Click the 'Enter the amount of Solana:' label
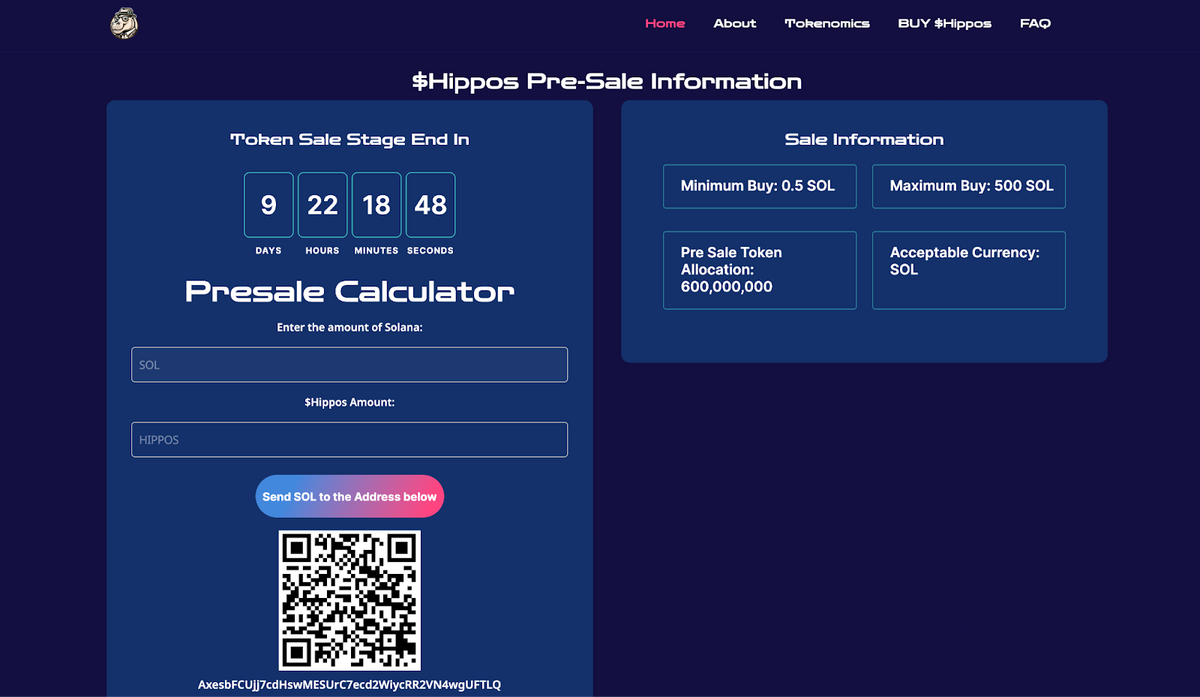Viewport: 1200px width, 697px height. (x=349, y=327)
